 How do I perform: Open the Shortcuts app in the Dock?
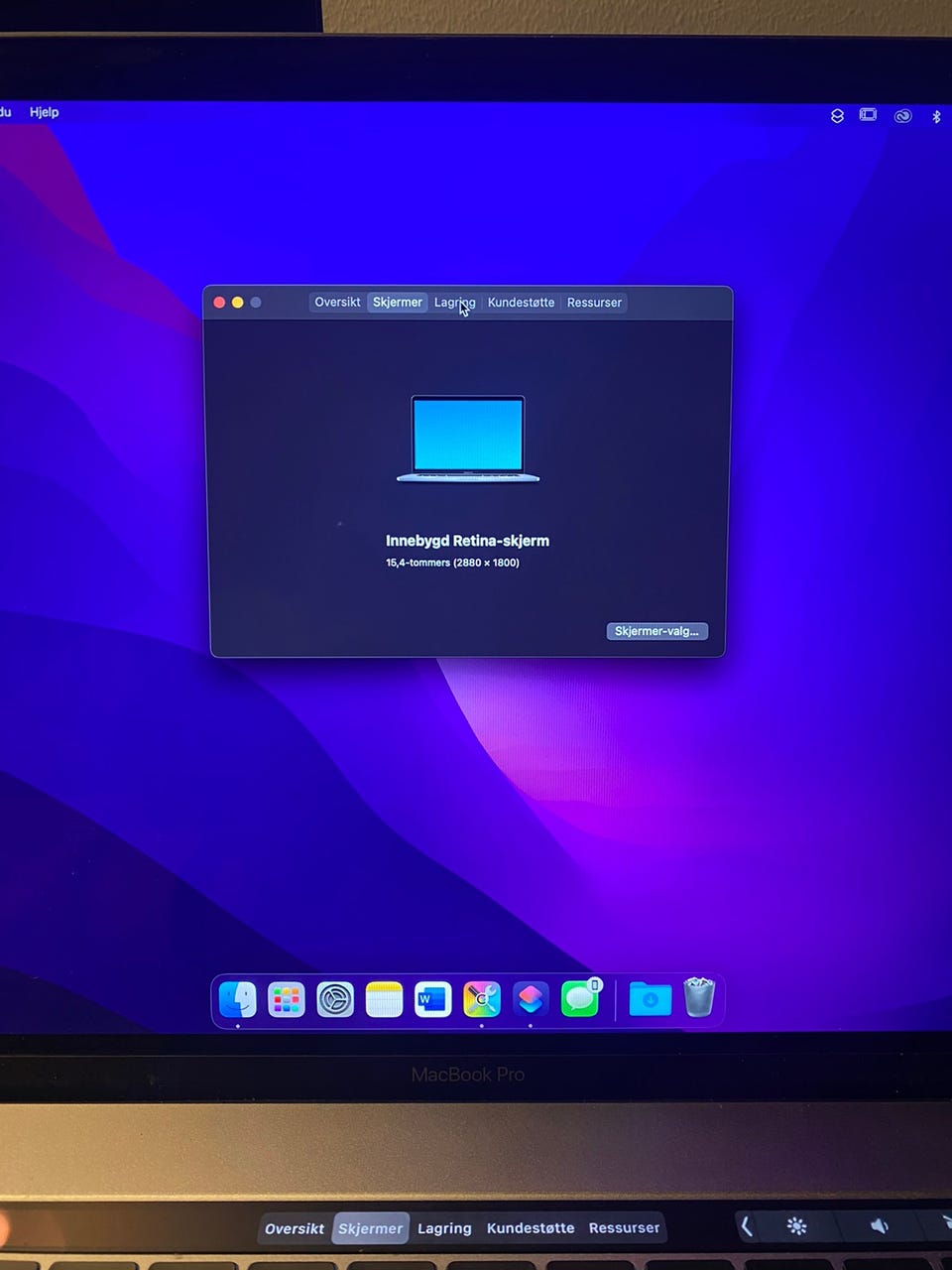pos(531,999)
